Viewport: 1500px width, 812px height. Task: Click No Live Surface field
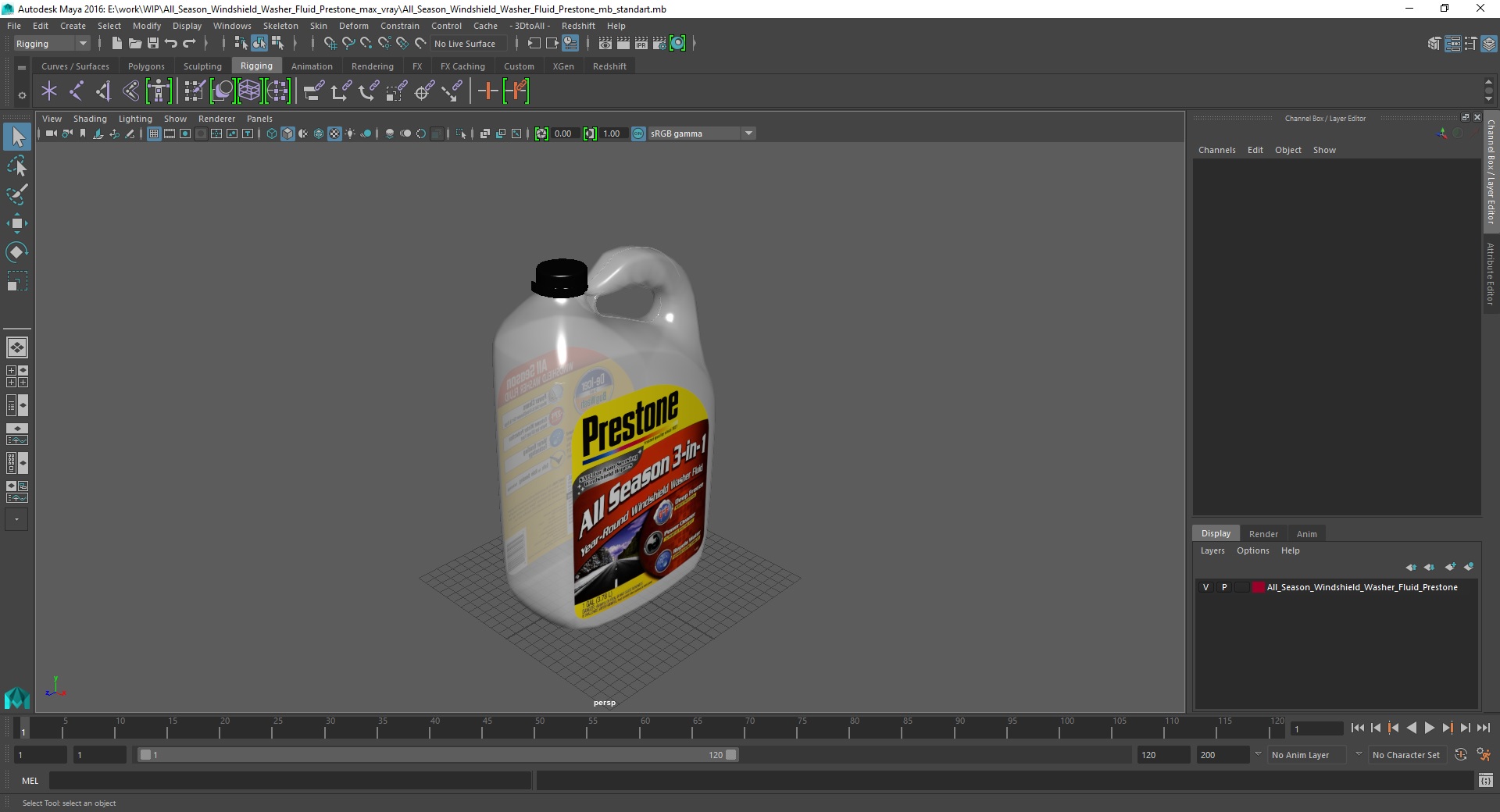coord(467,44)
